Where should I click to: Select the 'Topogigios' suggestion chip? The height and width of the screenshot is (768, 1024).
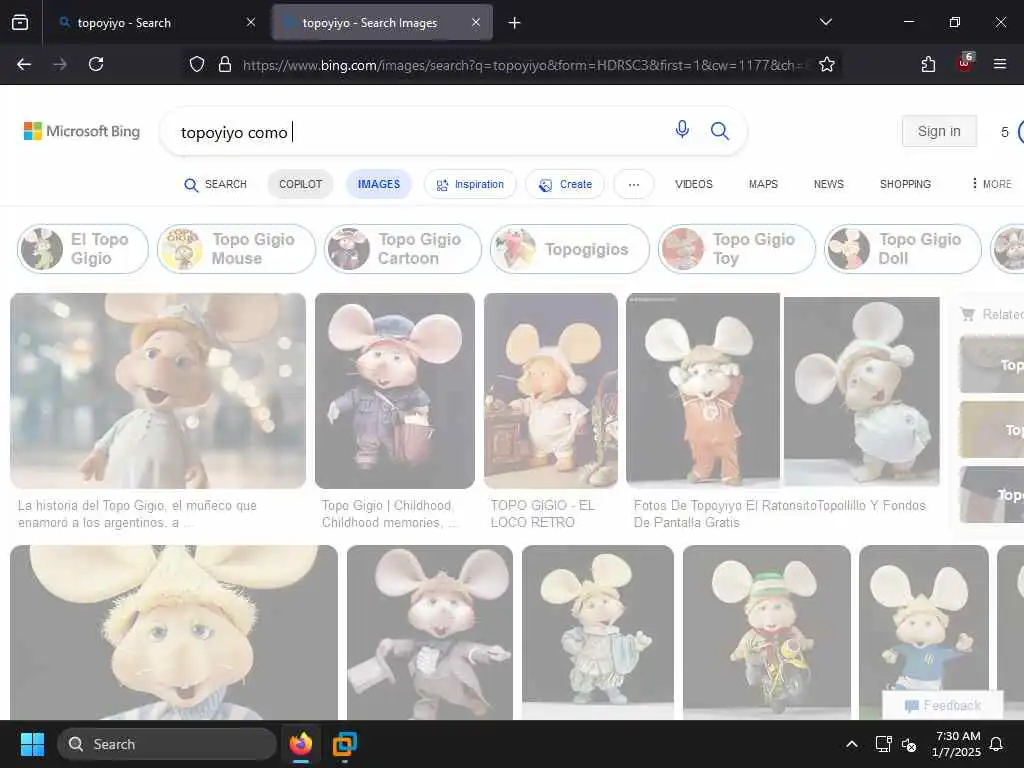570,249
